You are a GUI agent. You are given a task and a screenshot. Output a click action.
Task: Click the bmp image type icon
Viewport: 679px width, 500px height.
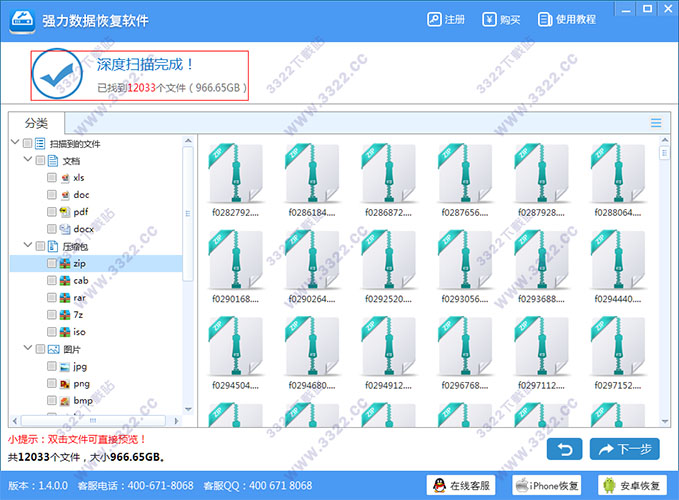[x=65, y=401]
